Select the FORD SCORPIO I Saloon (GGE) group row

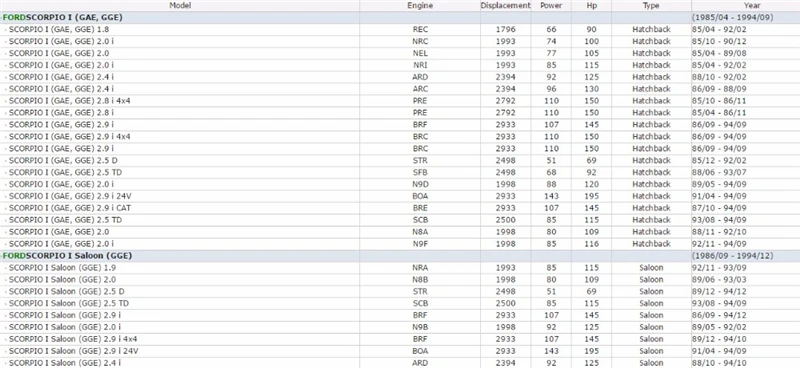pos(400,256)
